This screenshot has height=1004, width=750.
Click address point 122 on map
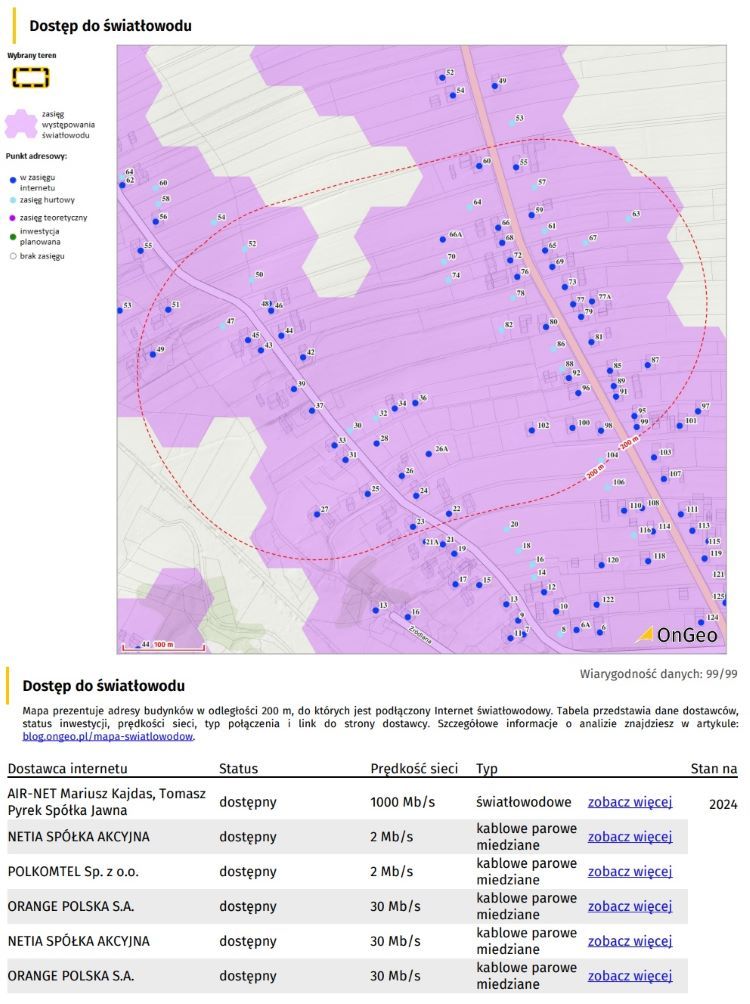coord(596,604)
